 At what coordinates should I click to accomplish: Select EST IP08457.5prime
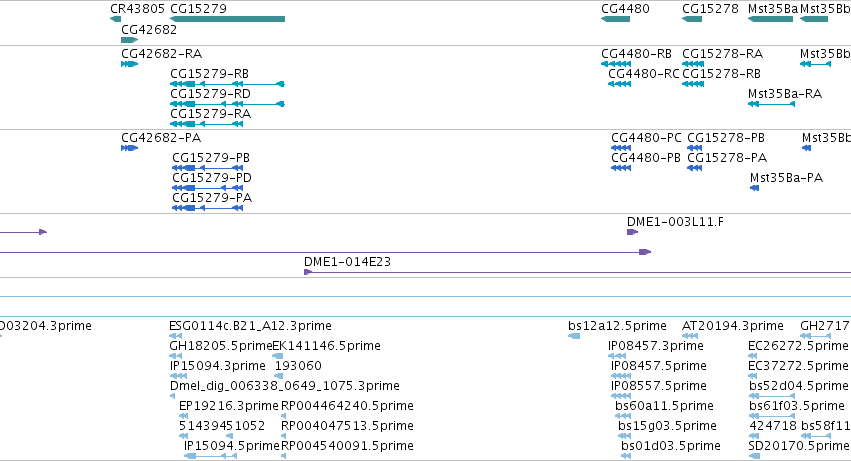(659, 367)
